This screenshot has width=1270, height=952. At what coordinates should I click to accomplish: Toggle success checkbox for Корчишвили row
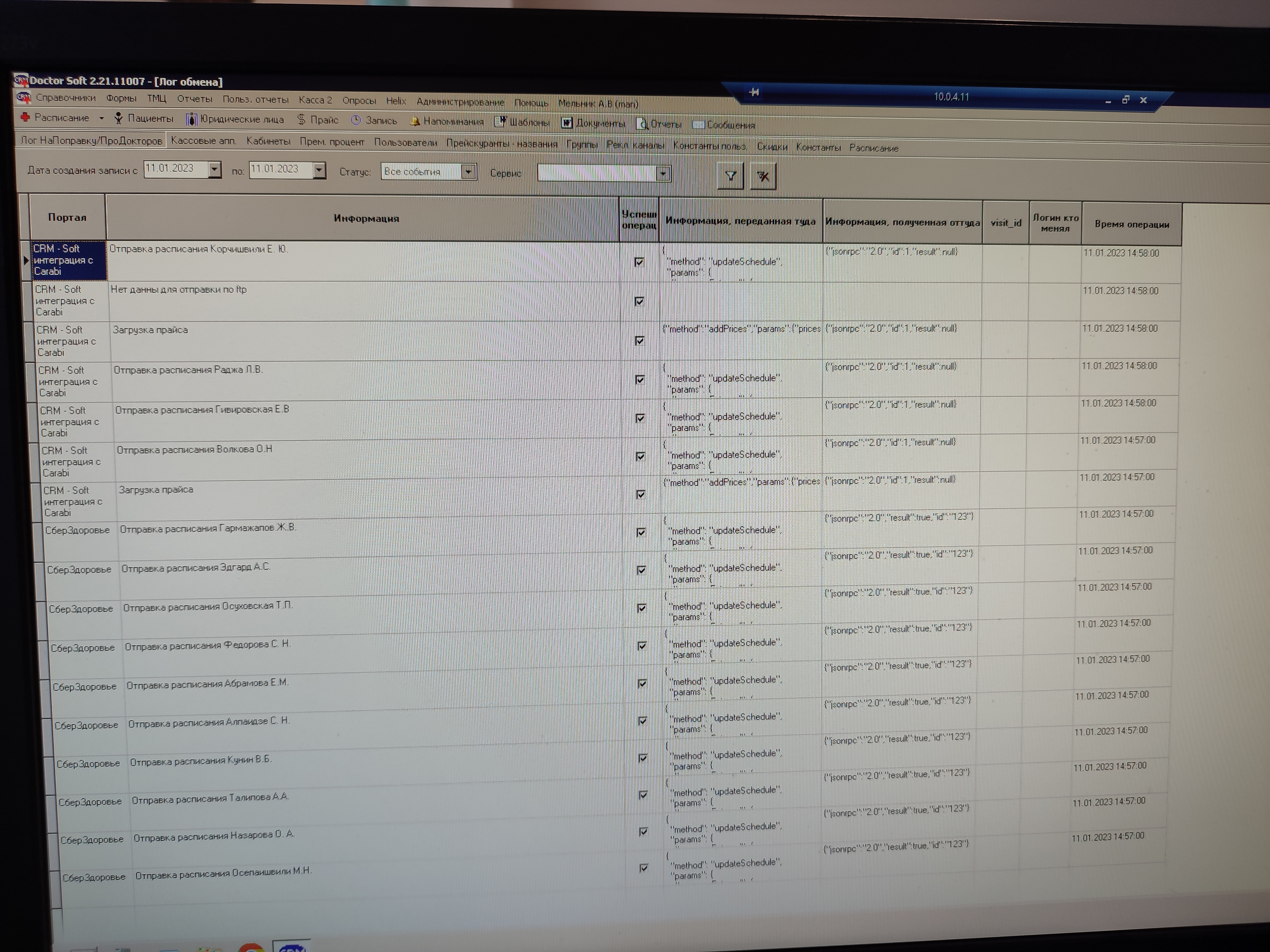[x=639, y=262]
